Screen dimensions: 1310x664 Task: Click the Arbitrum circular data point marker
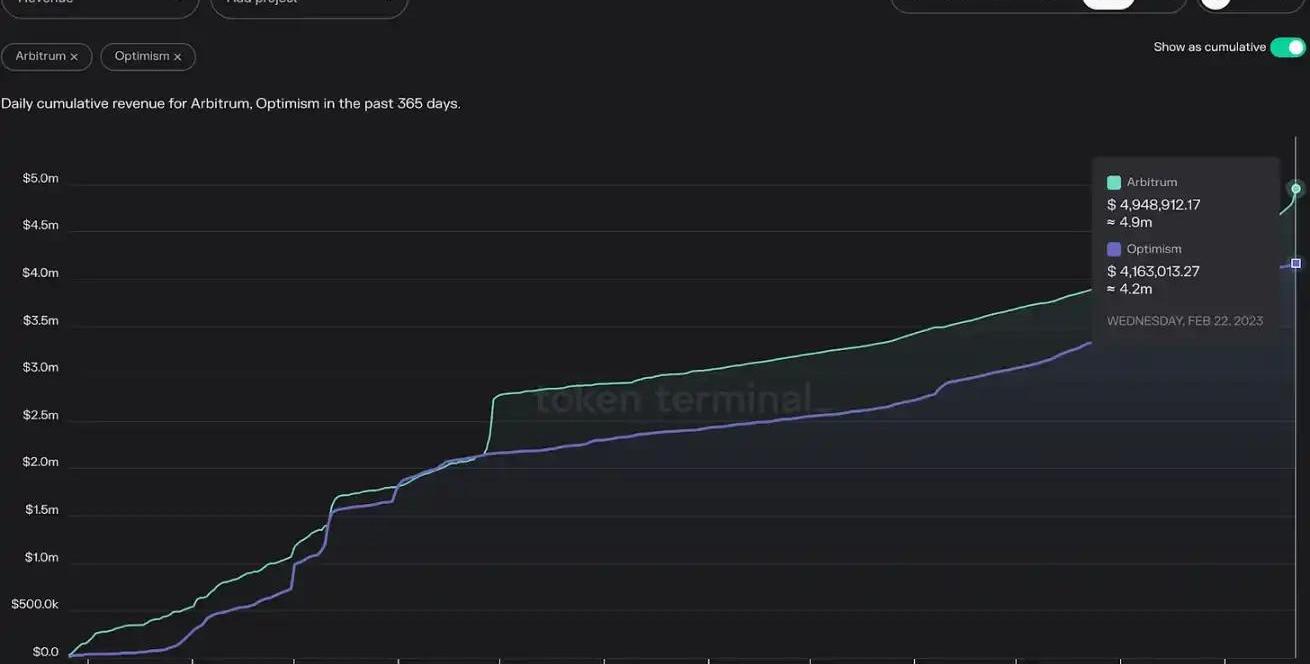[1296, 188]
